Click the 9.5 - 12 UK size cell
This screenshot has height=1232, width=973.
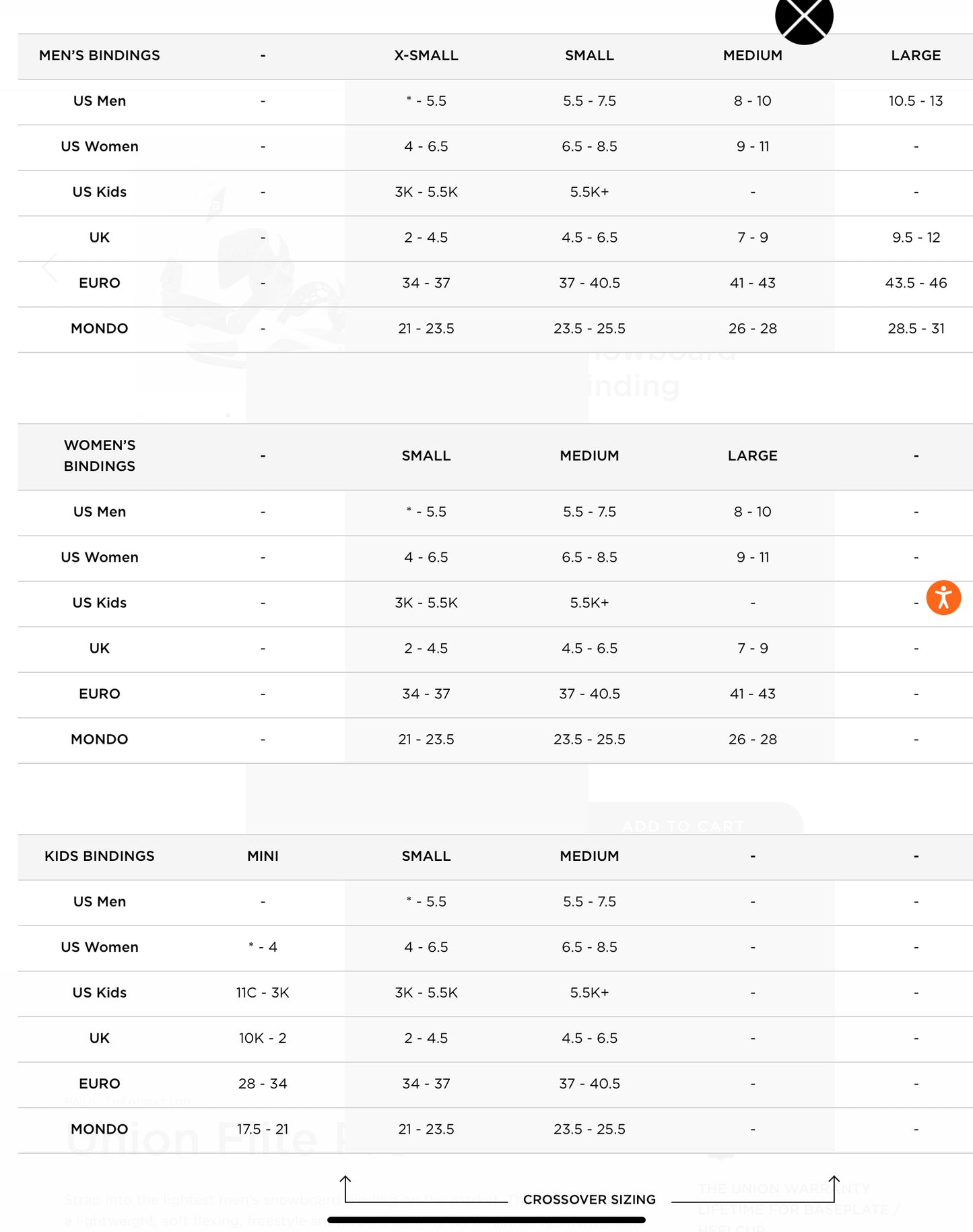point(916,238)
